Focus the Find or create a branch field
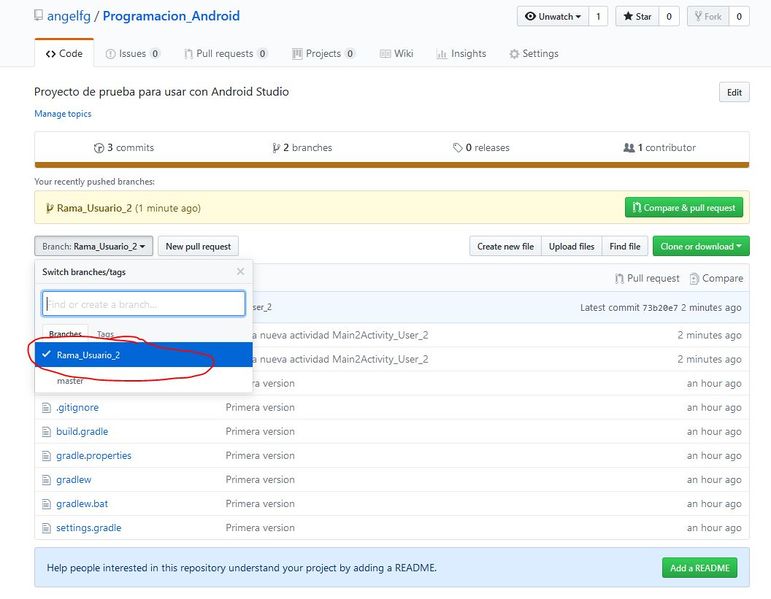The width and height of the screenshot is (771, 599). [144, 304]
